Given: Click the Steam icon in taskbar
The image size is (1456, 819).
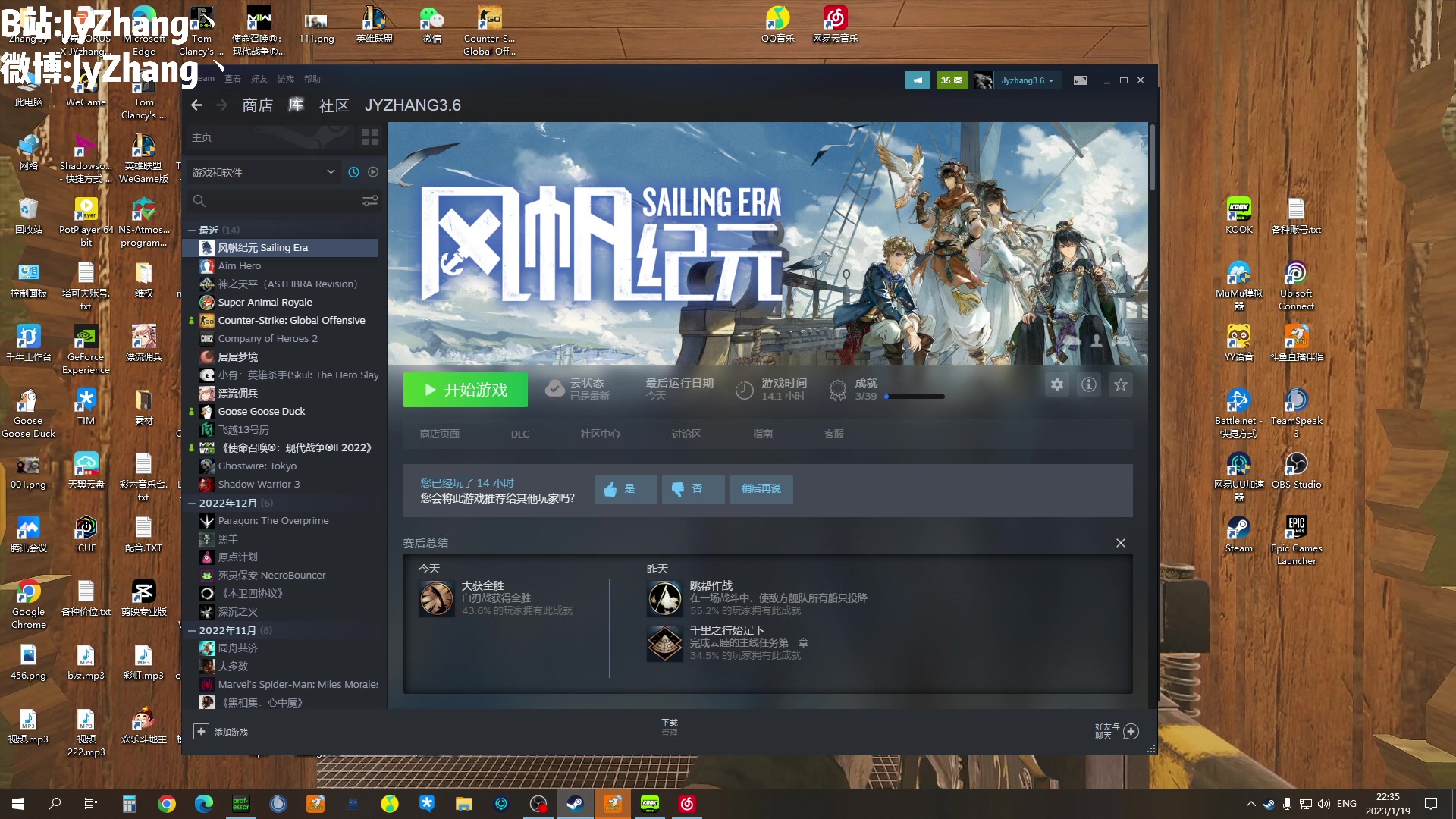Looking at the screenshot, I should click(x=576, y=804).
